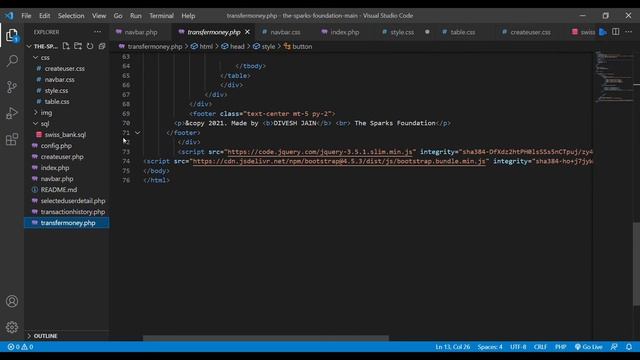Split the editor to the right
This screenshot has width=640, height=360.
(x=616, y=32)
